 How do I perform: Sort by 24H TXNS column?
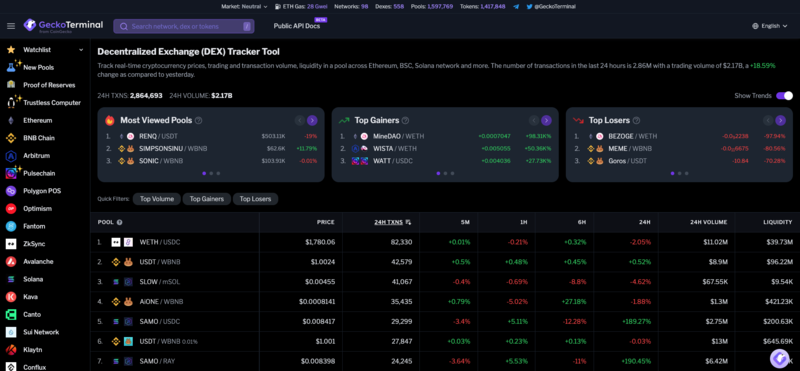pyautogui.click(x=393, y=222)
